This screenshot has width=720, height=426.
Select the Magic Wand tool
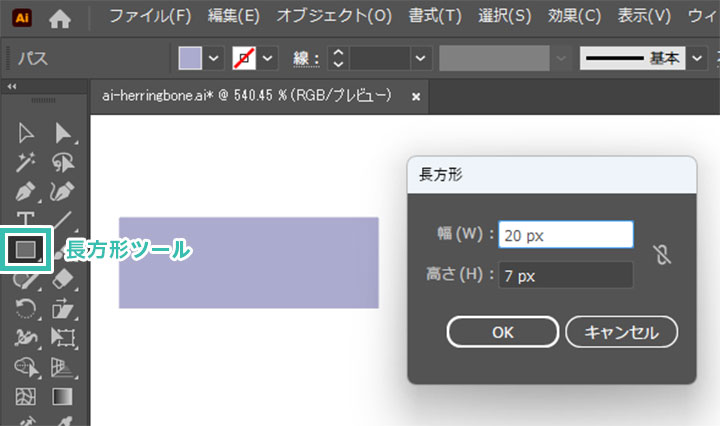(x=27, y=162)
